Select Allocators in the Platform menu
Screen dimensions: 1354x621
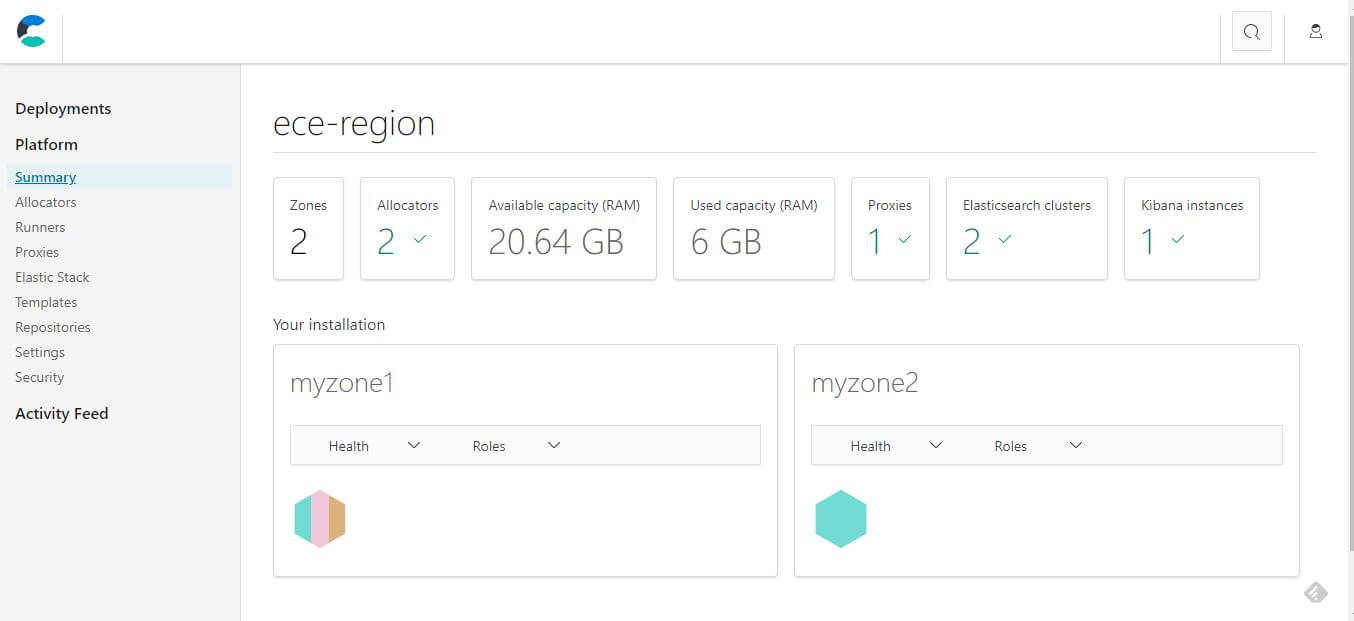(46, 202)
